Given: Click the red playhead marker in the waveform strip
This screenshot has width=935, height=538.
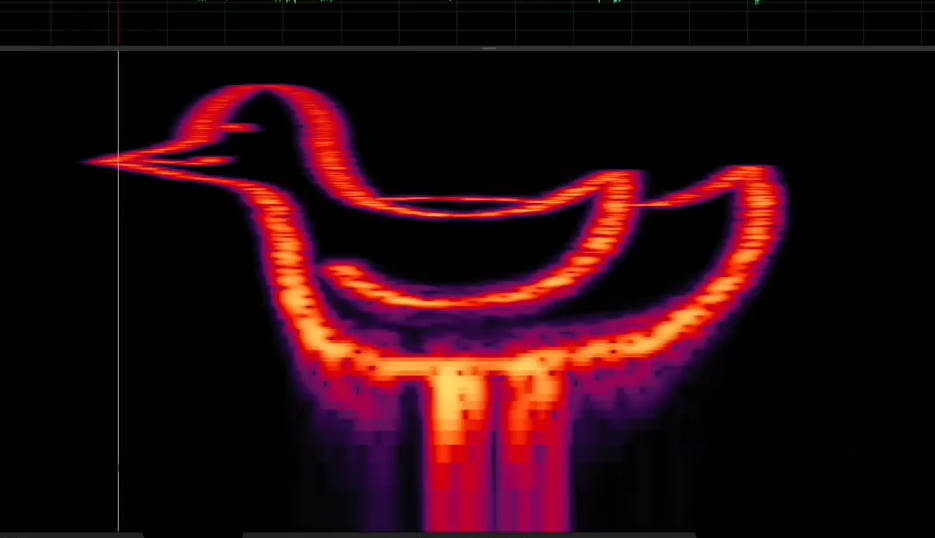Looking at the screenshot, I should click(x=119, y=22).
